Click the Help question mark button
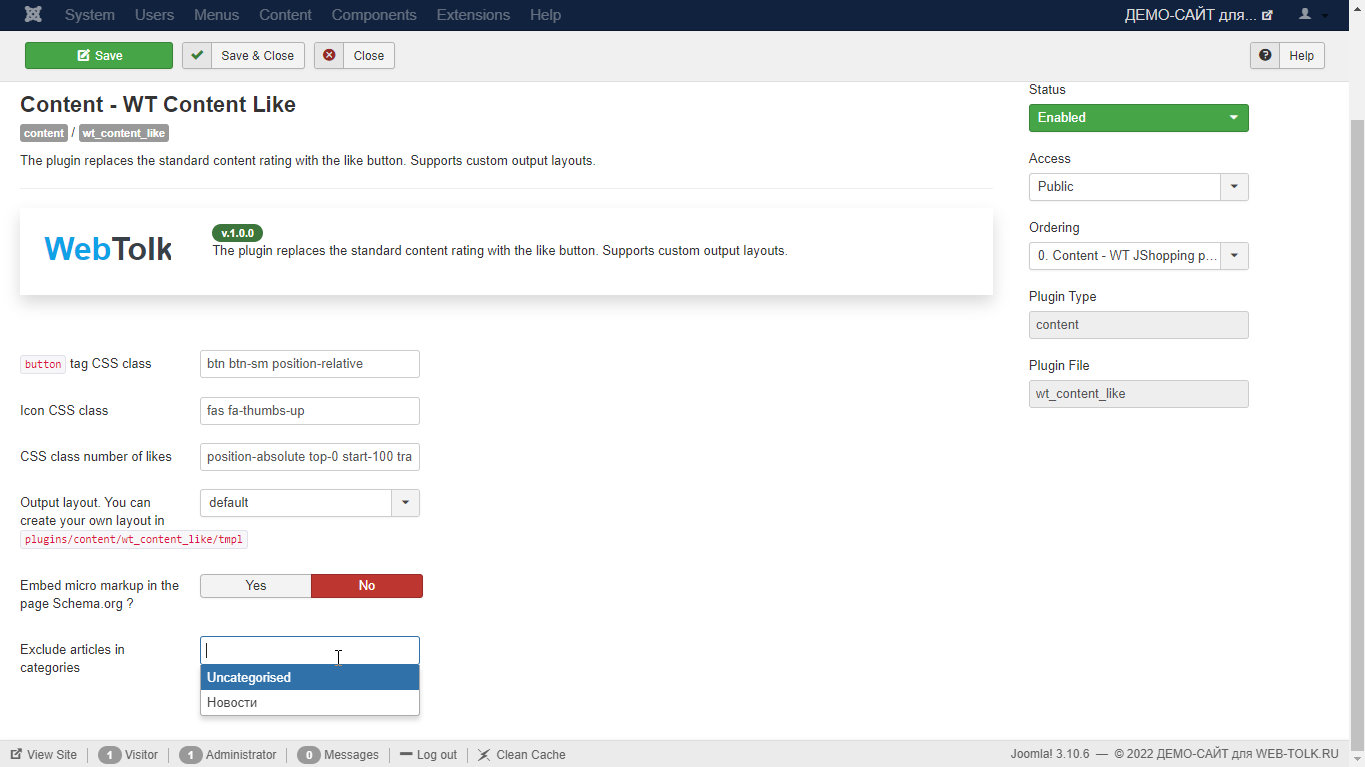1365x767 pixels. pyautogui.click(x=1287, y=56)
